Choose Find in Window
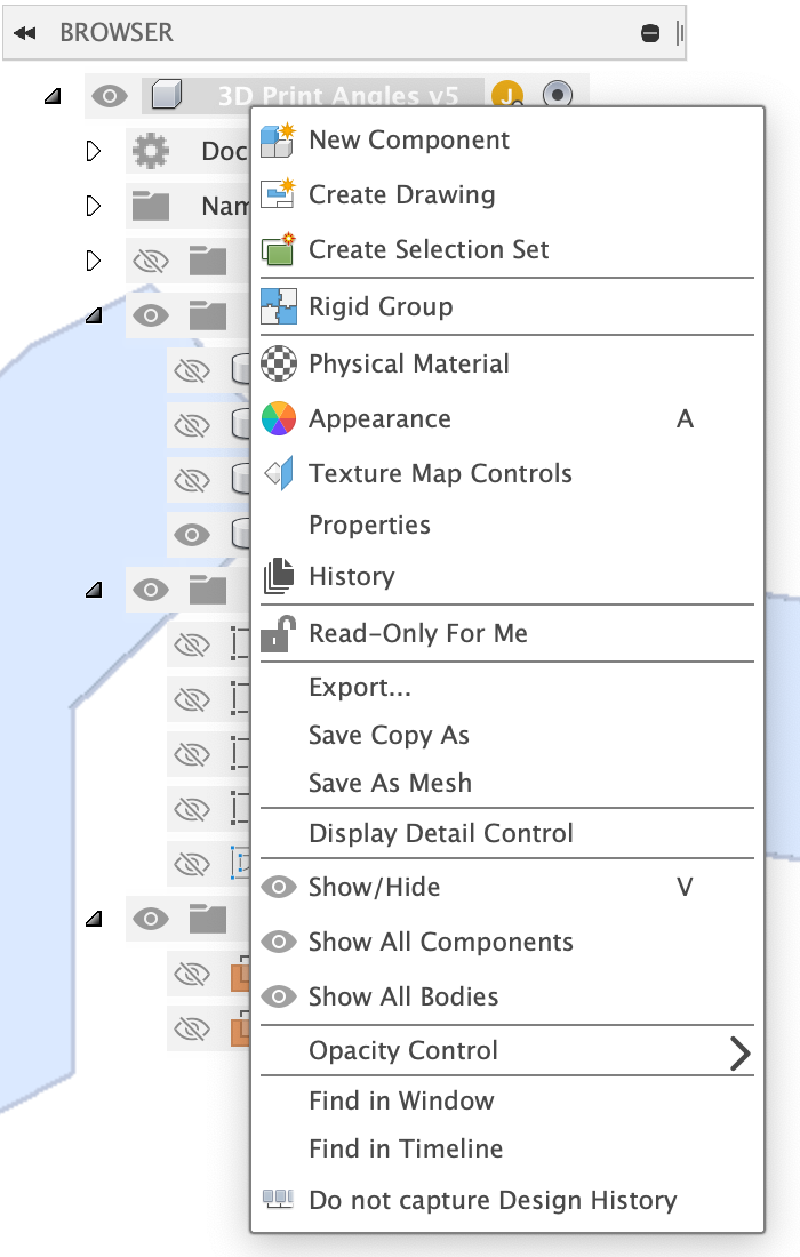This screenshot has height=1257, width=800. [x=402, y=1101]
